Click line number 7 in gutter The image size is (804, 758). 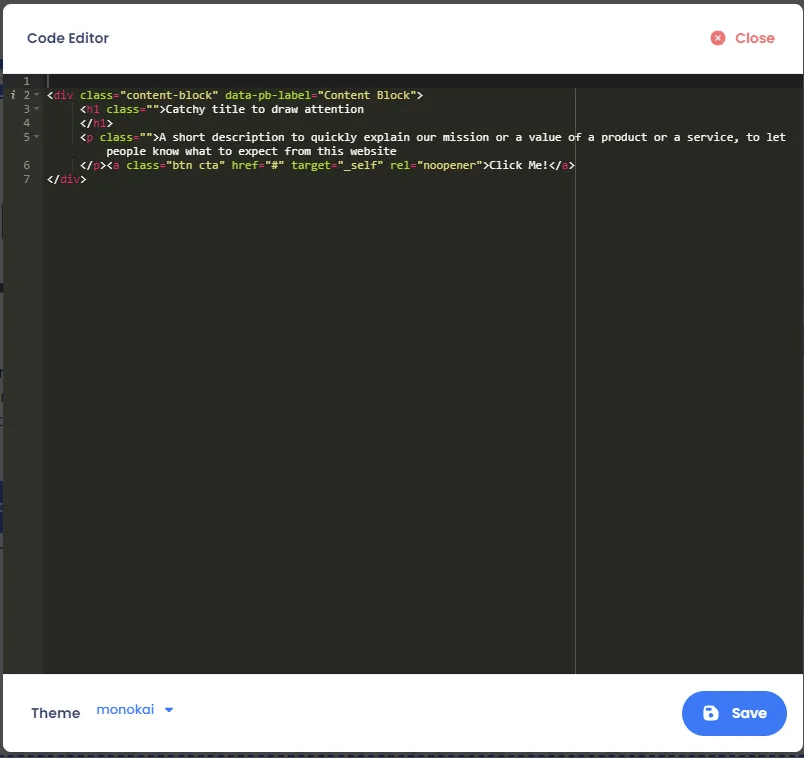[x=27, y=179]
